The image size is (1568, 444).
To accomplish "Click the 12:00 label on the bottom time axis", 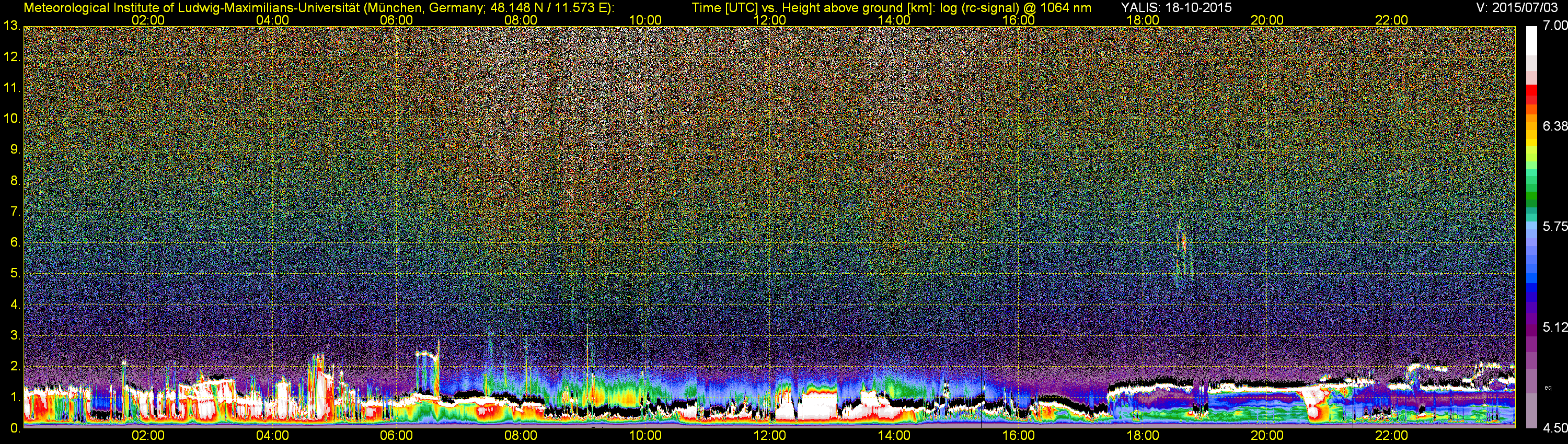I will (769, 436).
